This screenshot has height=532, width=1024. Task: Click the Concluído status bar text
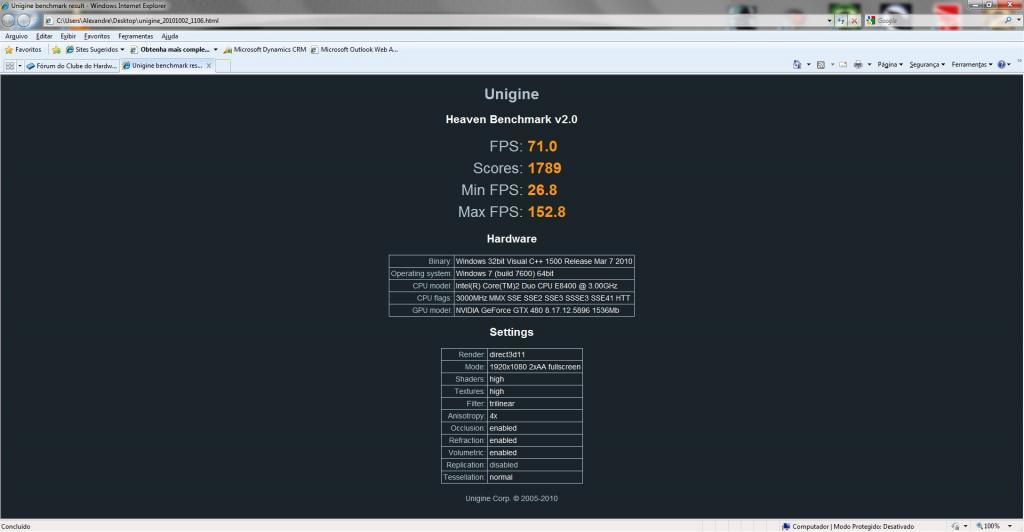[x=16, y=526]
